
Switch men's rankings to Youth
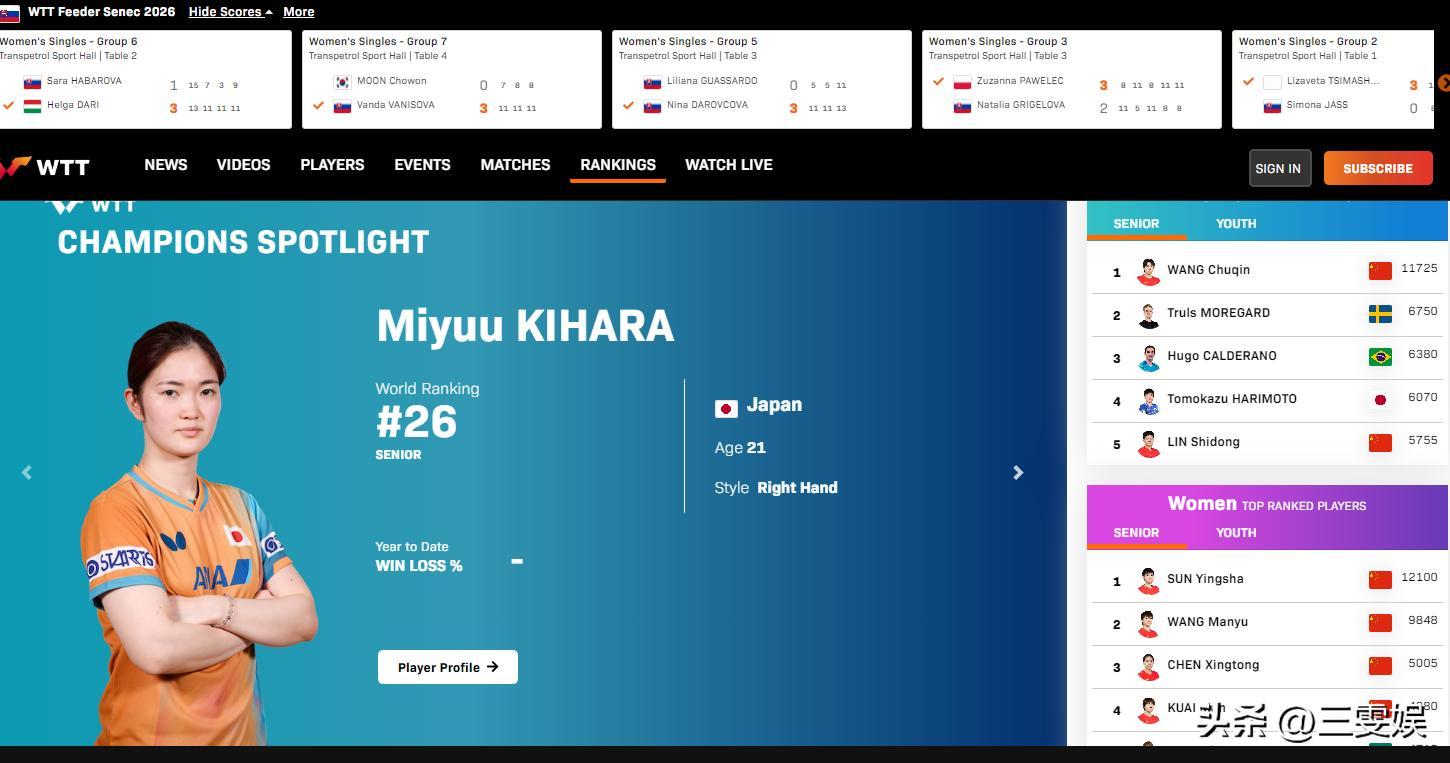[x=1235, y=224]
